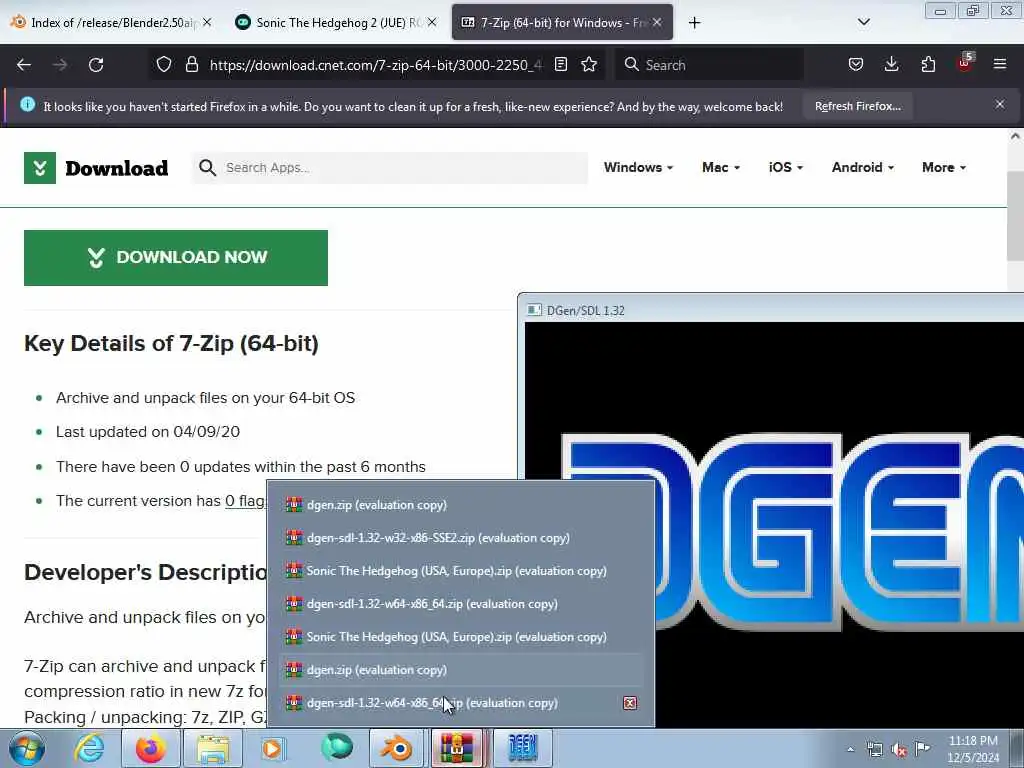Switch to the Blender release index tab
Viewport: 1024px width, 768px height.
point(112,22)
